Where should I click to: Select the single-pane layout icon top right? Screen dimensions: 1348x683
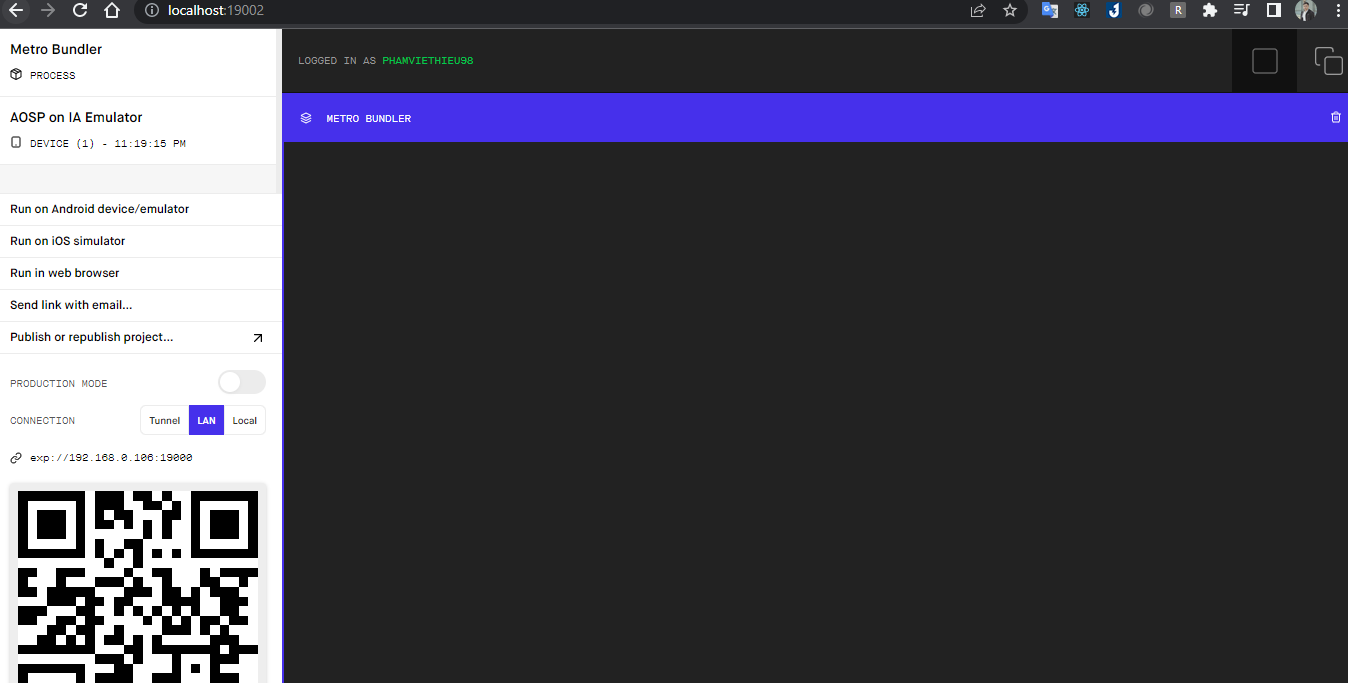(1263, 60)
